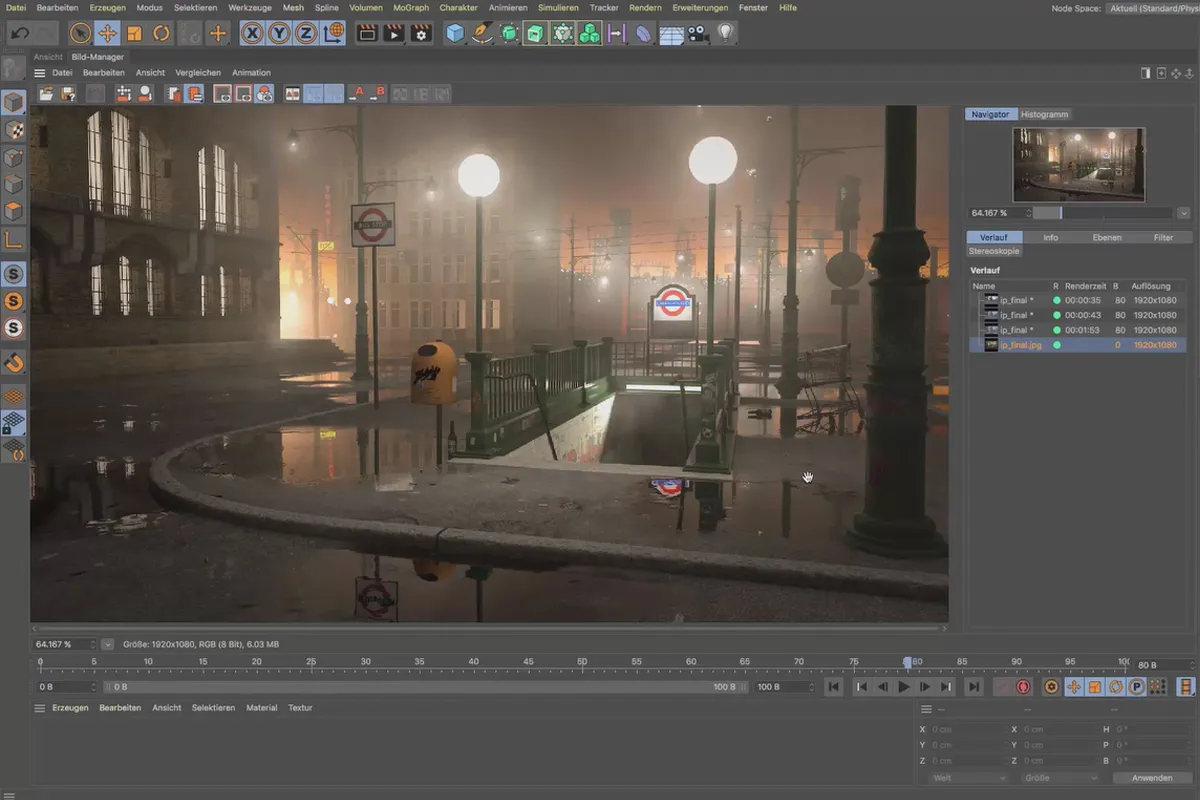Click Set as B icon

tap(377, 93)
